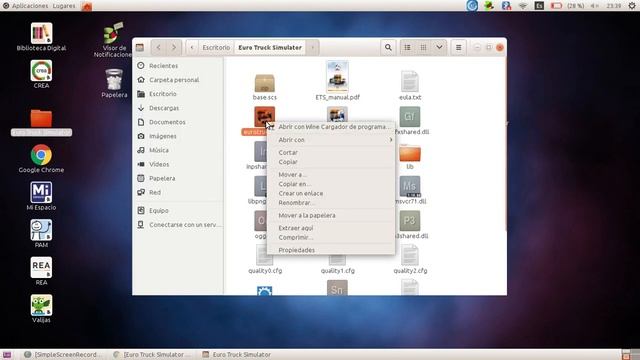This screenshot has width=640, height=360.
Task: Open Recientes in the sidebar
Action: tap(178, 66)
